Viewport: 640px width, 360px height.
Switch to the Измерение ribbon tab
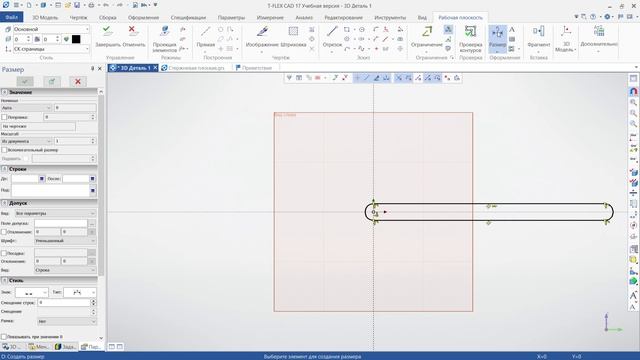(x=270, y=18)
